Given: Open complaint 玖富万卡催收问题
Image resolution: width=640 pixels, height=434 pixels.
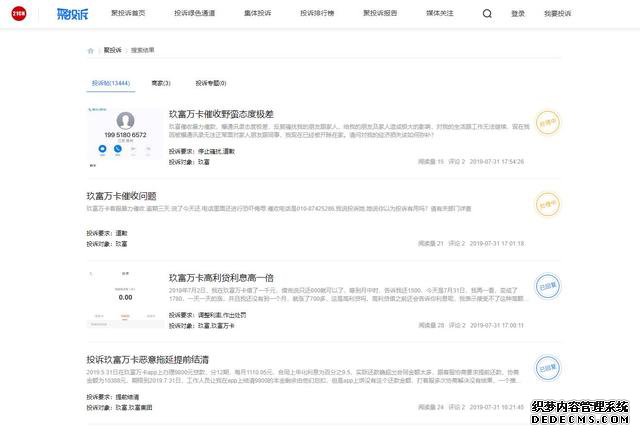Looking at the screenshot, I should click(122, 196).
